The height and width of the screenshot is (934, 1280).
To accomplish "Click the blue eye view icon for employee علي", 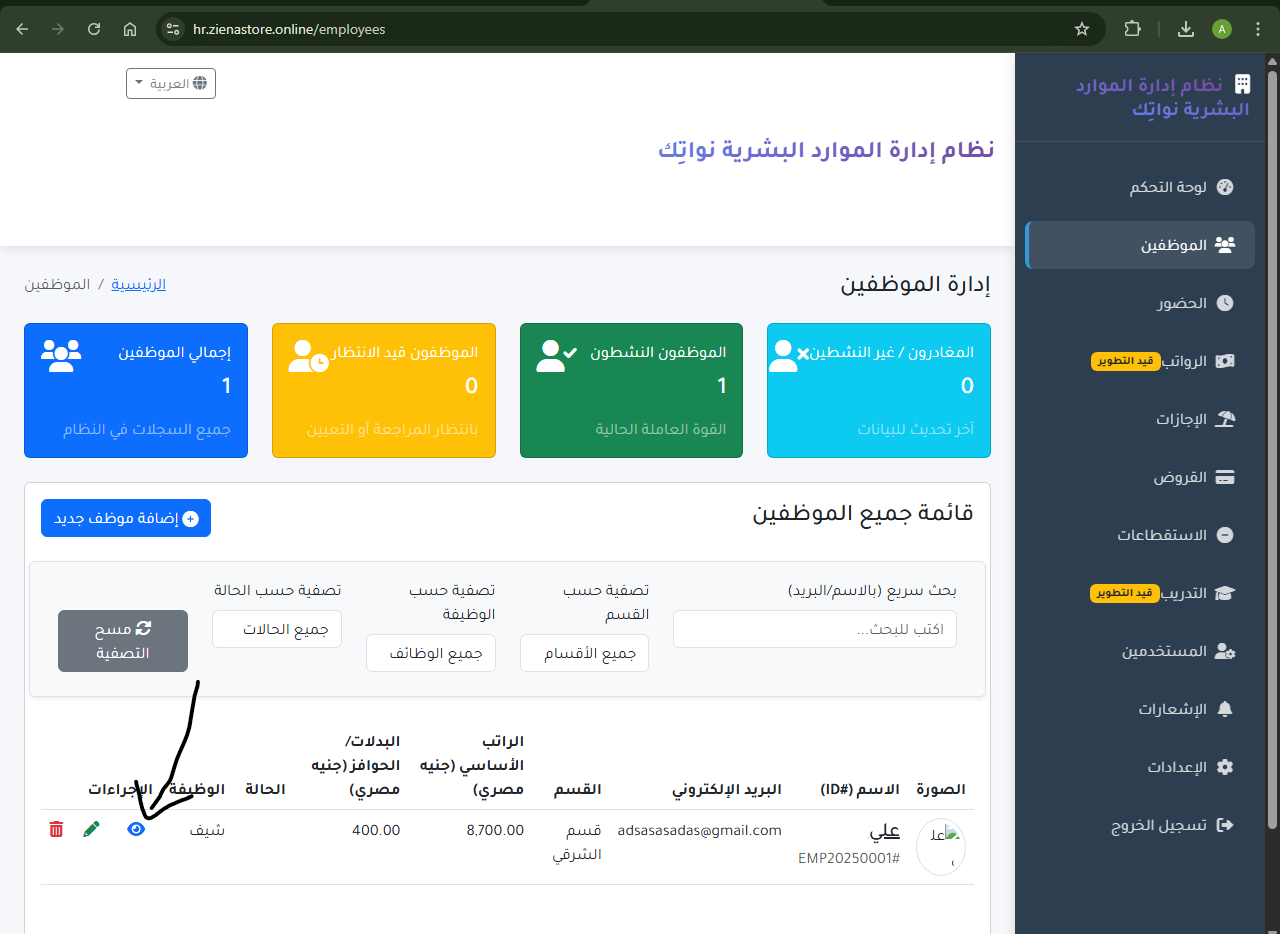I will pos(137,829).
